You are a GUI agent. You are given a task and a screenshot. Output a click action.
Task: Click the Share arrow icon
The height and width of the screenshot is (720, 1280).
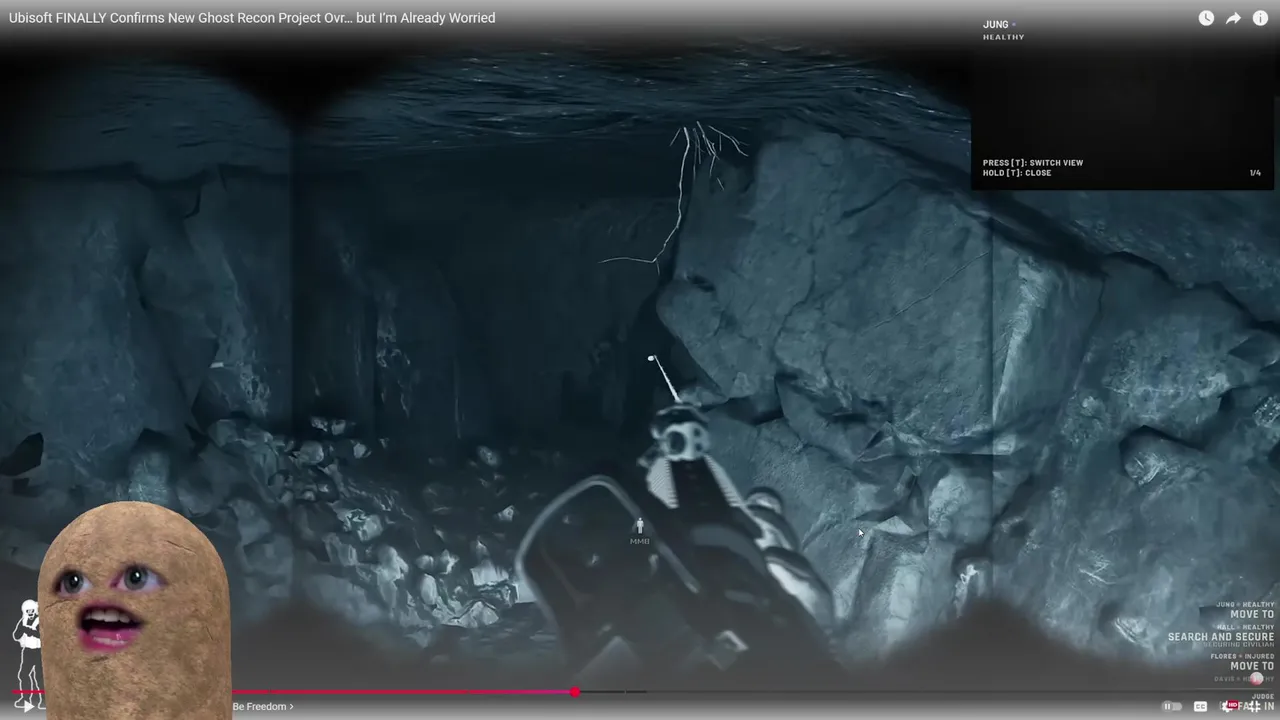tap(1233, 18)
